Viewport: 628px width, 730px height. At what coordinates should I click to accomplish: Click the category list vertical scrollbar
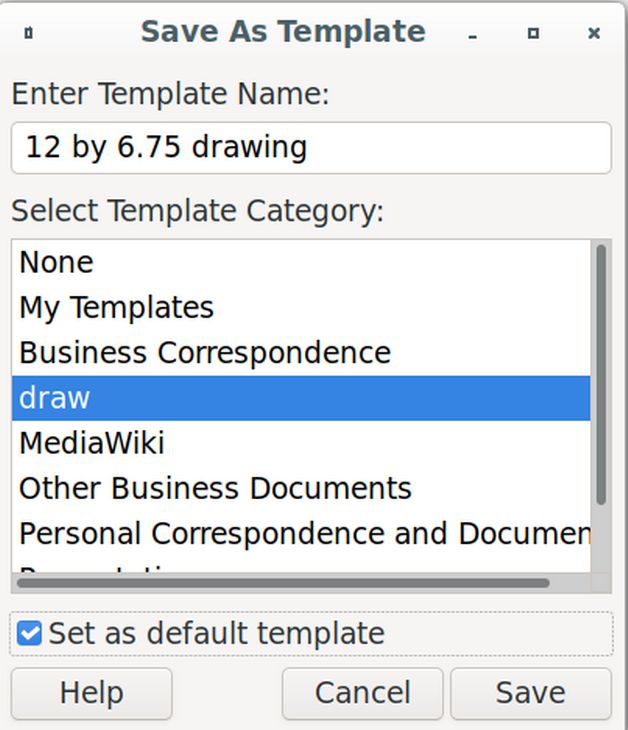point(601,375)
